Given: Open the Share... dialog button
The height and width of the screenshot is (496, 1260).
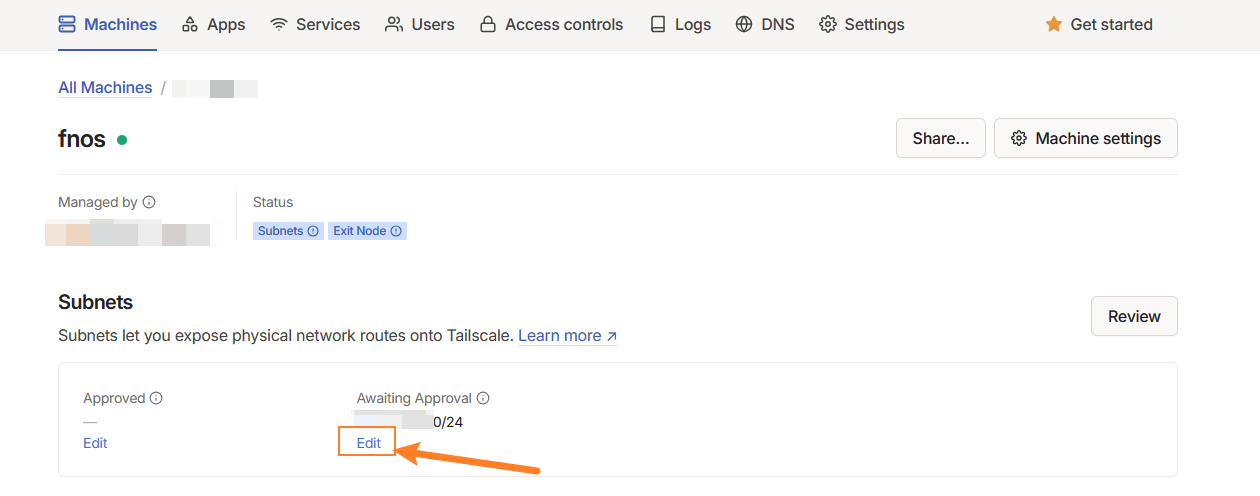Looking at the screenshot, I should pyautogui.click(x=940, y=139).
